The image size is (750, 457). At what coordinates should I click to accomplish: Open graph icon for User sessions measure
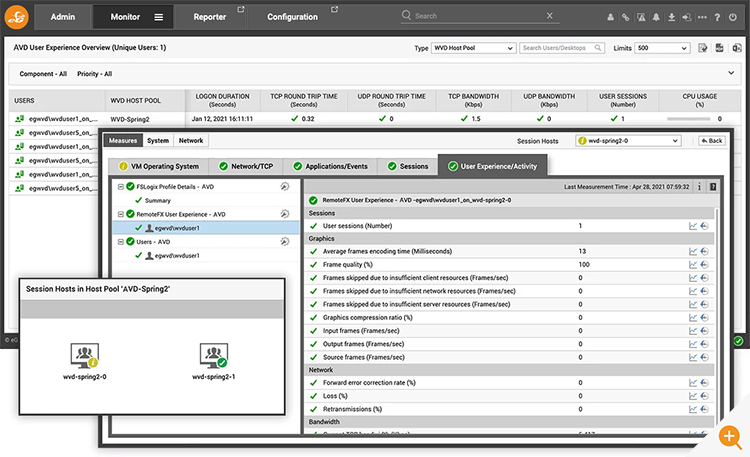pyautogui.click(x=693, y=226)
